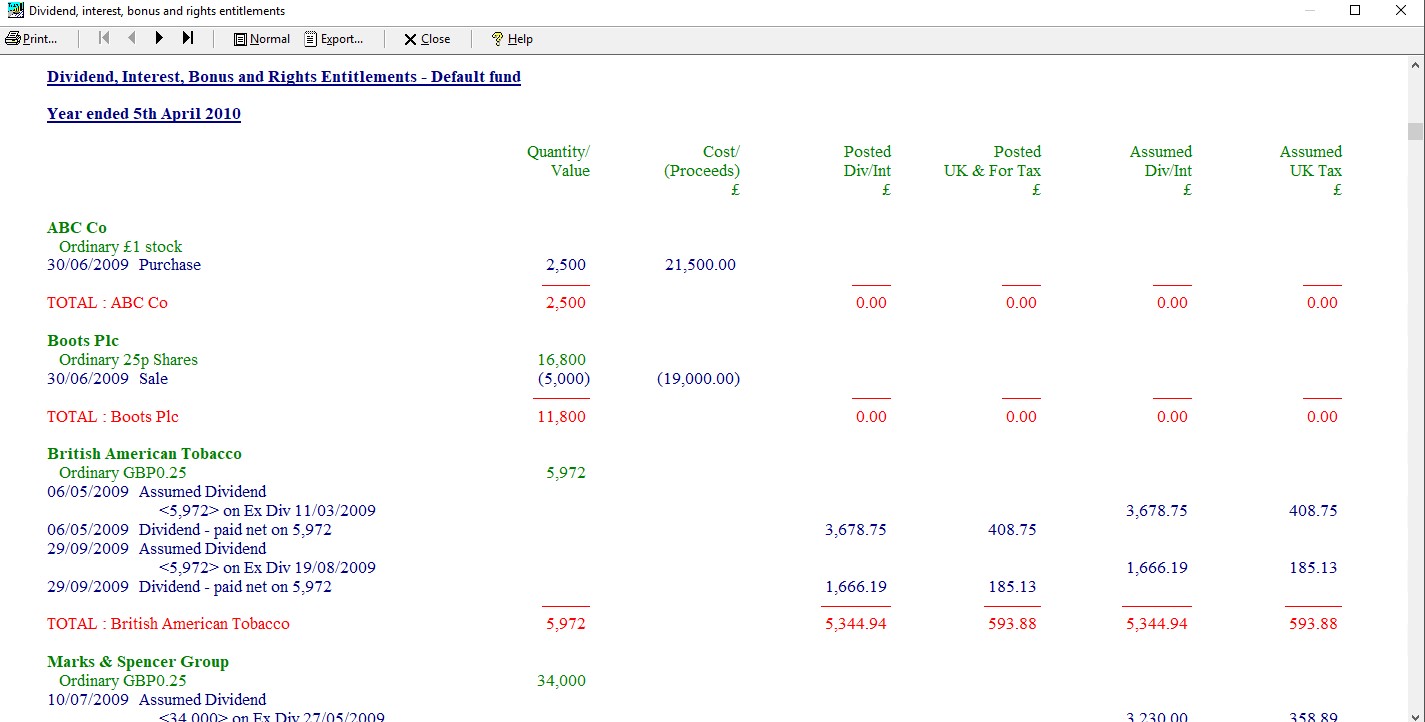Maximize the entitlements report window

coord(1355,11)
